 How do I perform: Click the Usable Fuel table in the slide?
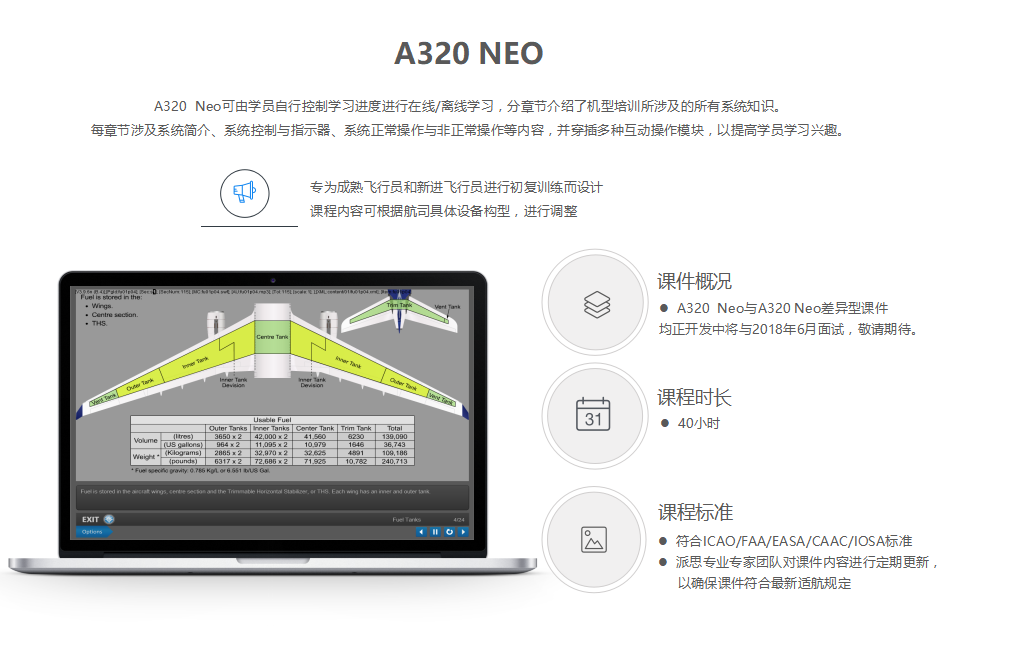pos(272,440)
